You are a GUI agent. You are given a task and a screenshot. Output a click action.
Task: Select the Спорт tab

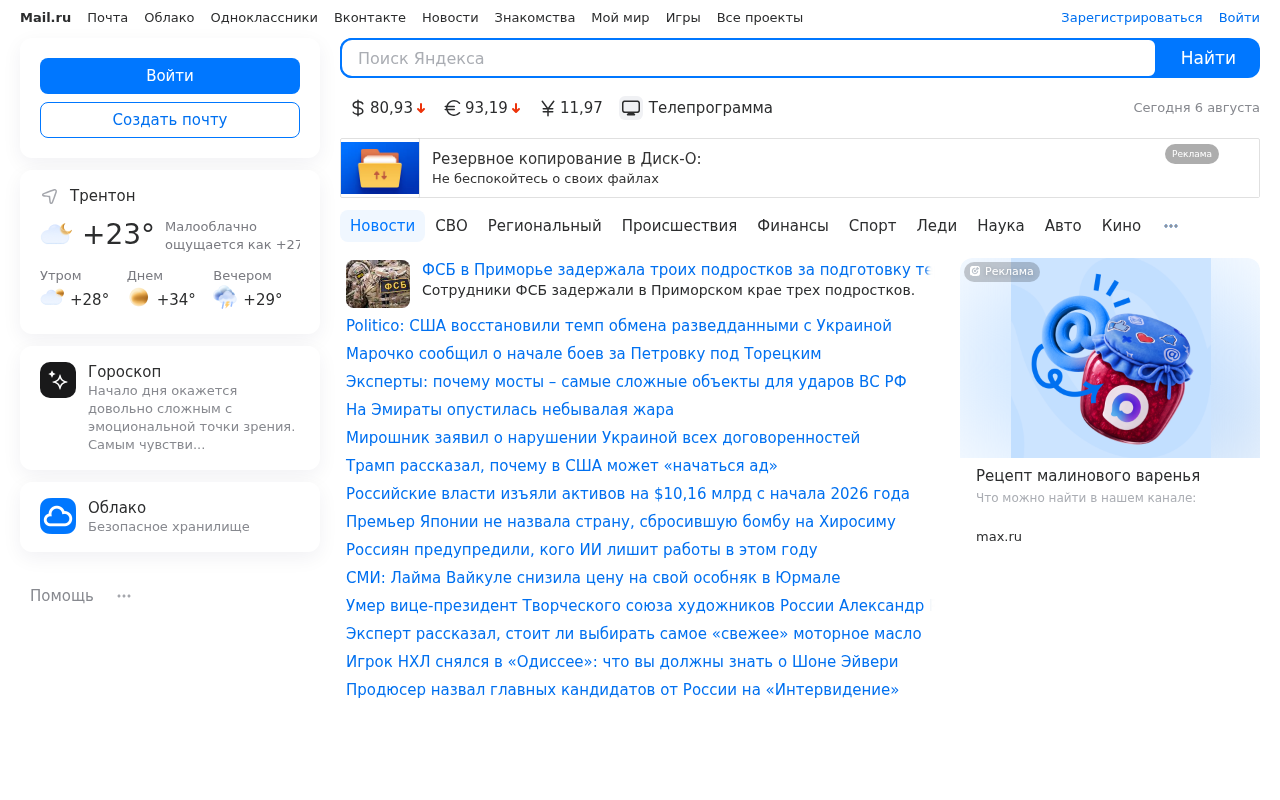[873, 226]
